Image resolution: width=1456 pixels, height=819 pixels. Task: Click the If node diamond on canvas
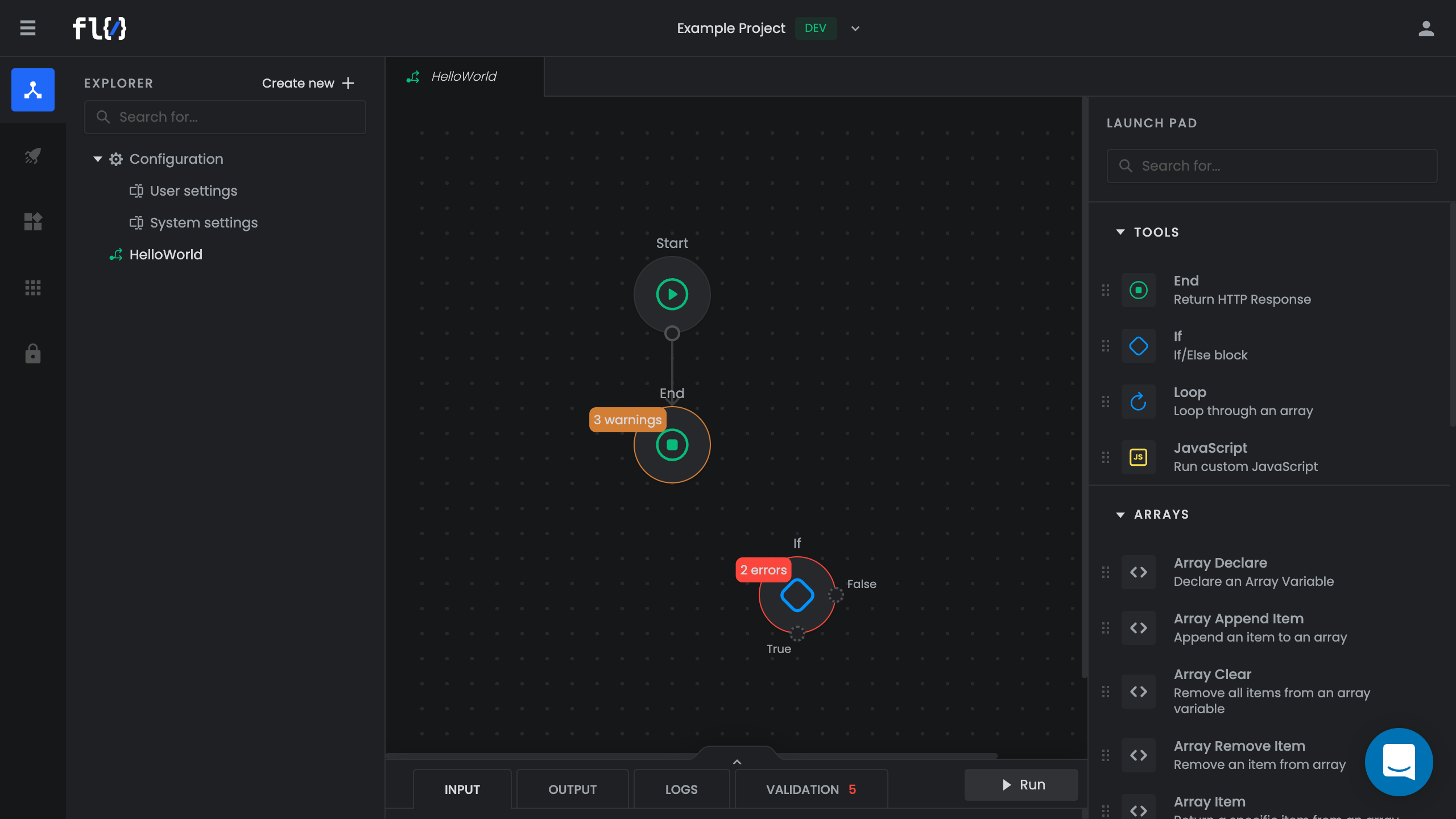[x=797, y=595]
